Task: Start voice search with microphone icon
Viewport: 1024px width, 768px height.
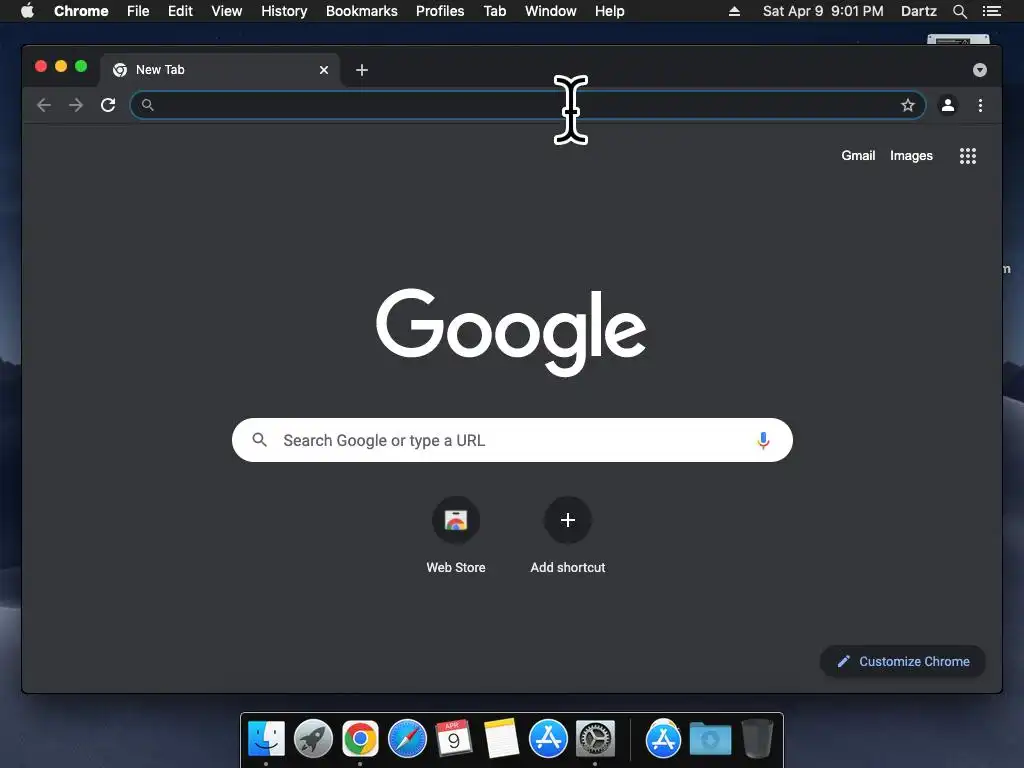Action: [763, 440]
